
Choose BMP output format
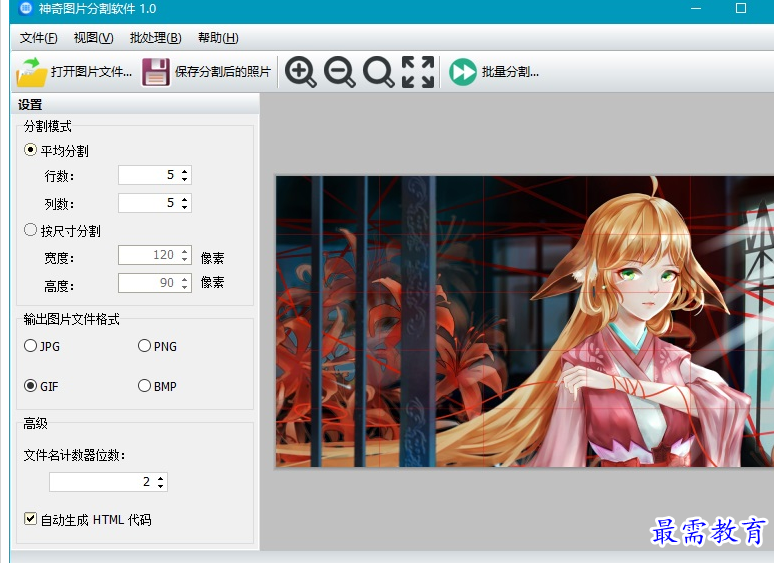144,386
